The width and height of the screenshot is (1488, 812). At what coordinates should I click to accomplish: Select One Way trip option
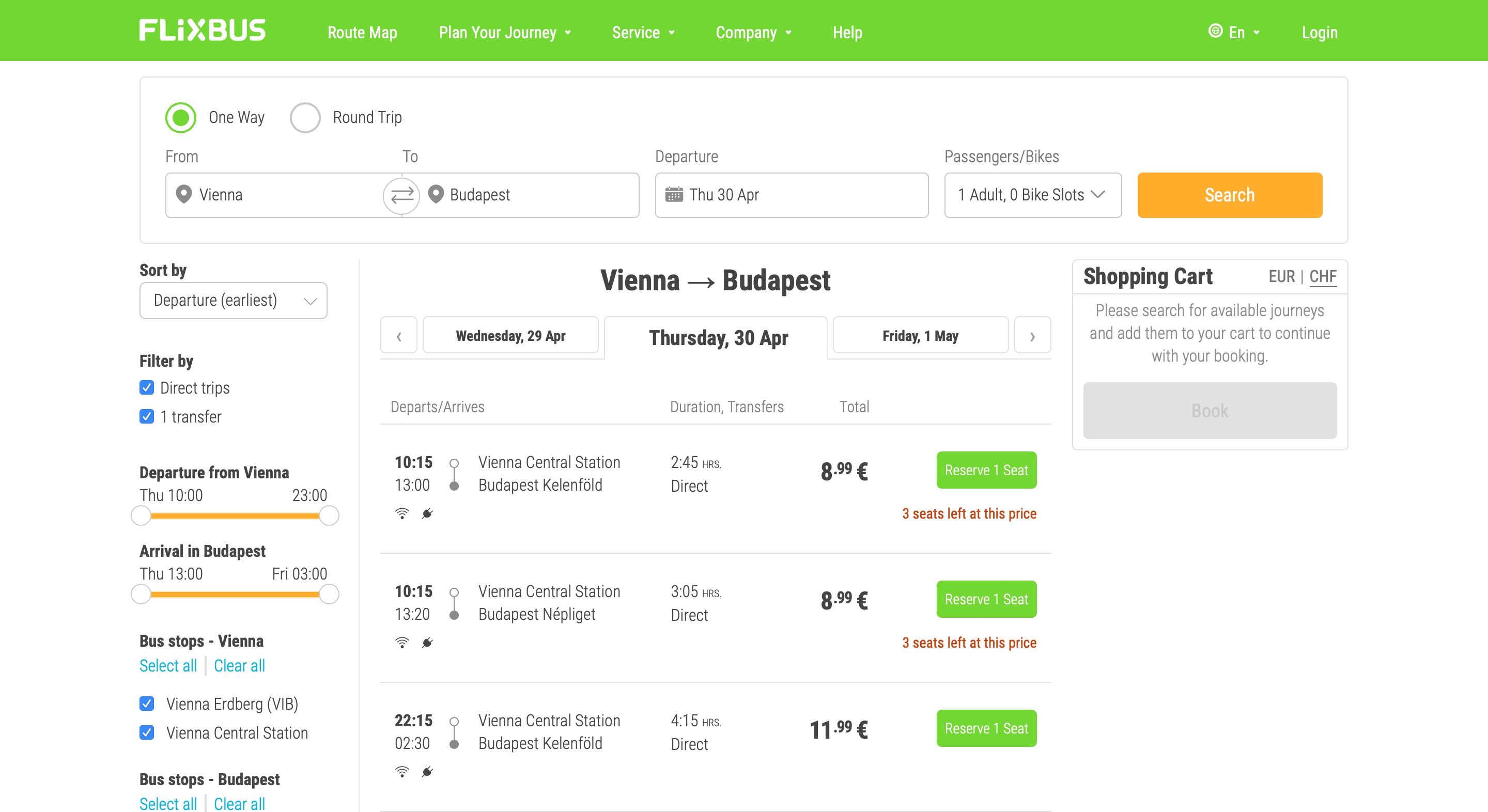tap(181, 117)
